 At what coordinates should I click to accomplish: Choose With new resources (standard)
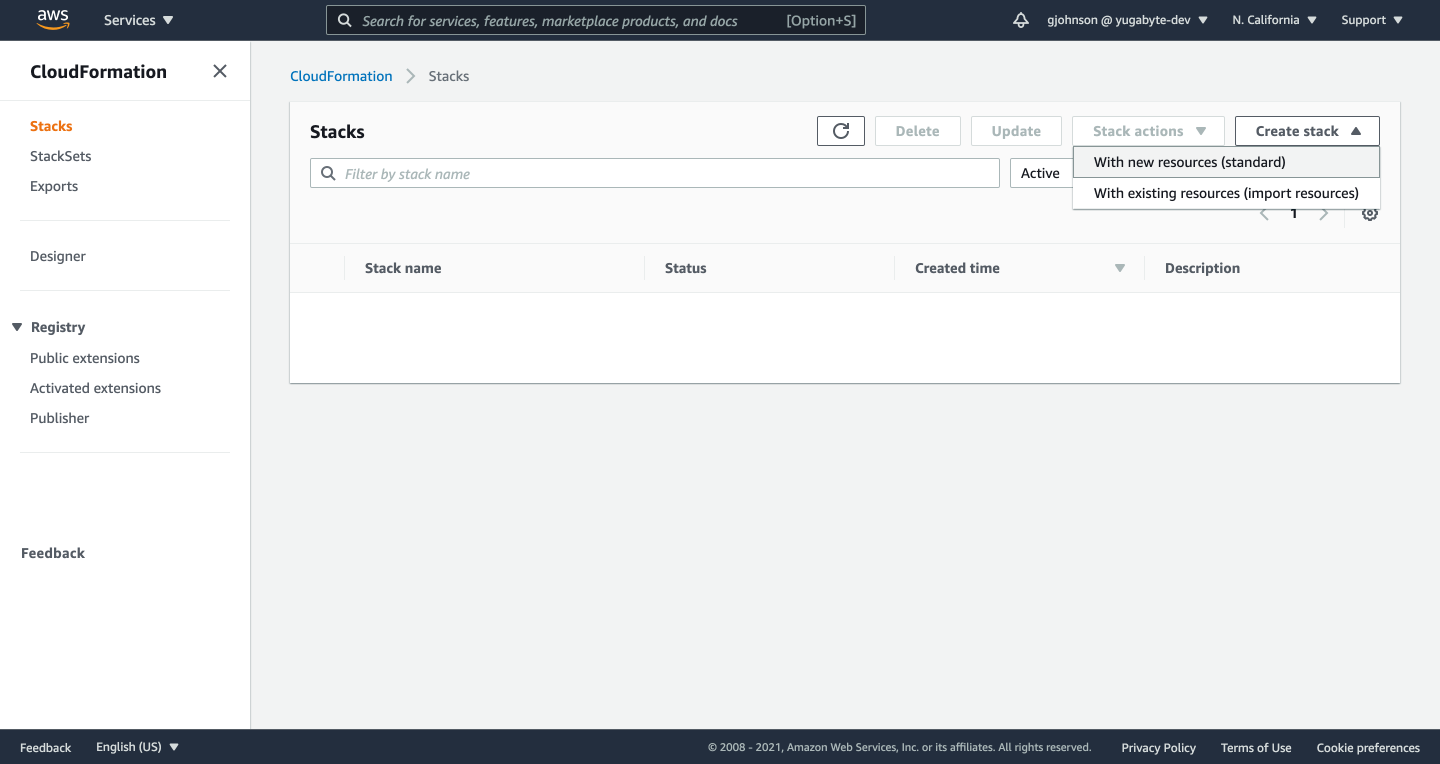[1188, 161]
